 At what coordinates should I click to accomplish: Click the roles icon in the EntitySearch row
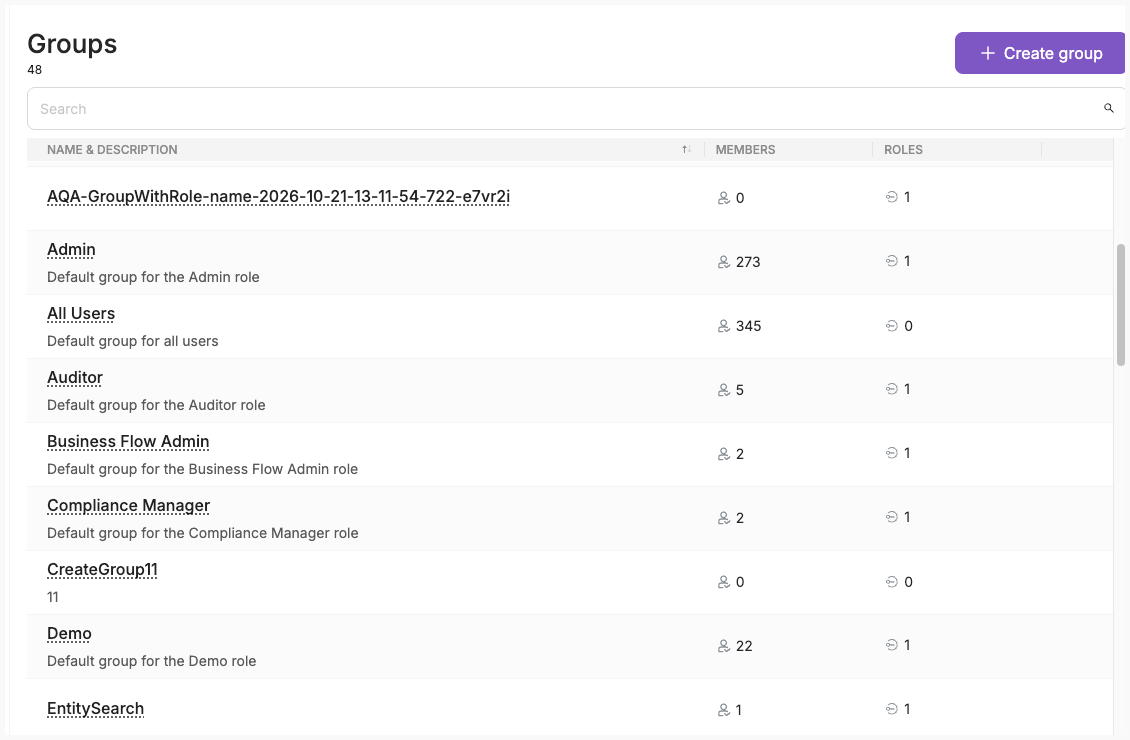tap(891, 709)
